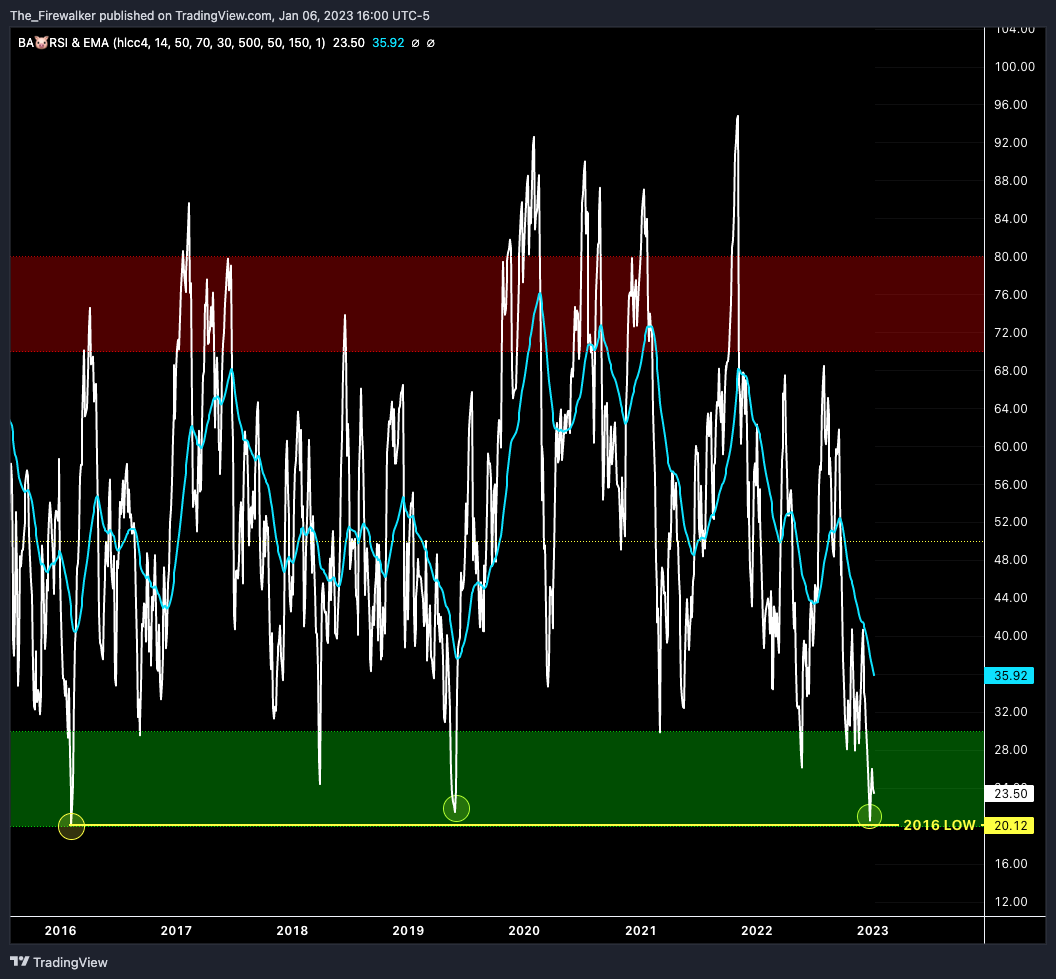Click the 64.00 level on the price axis
The width and height of the screenshot is (1056, 979).
tap(1011, 409)
